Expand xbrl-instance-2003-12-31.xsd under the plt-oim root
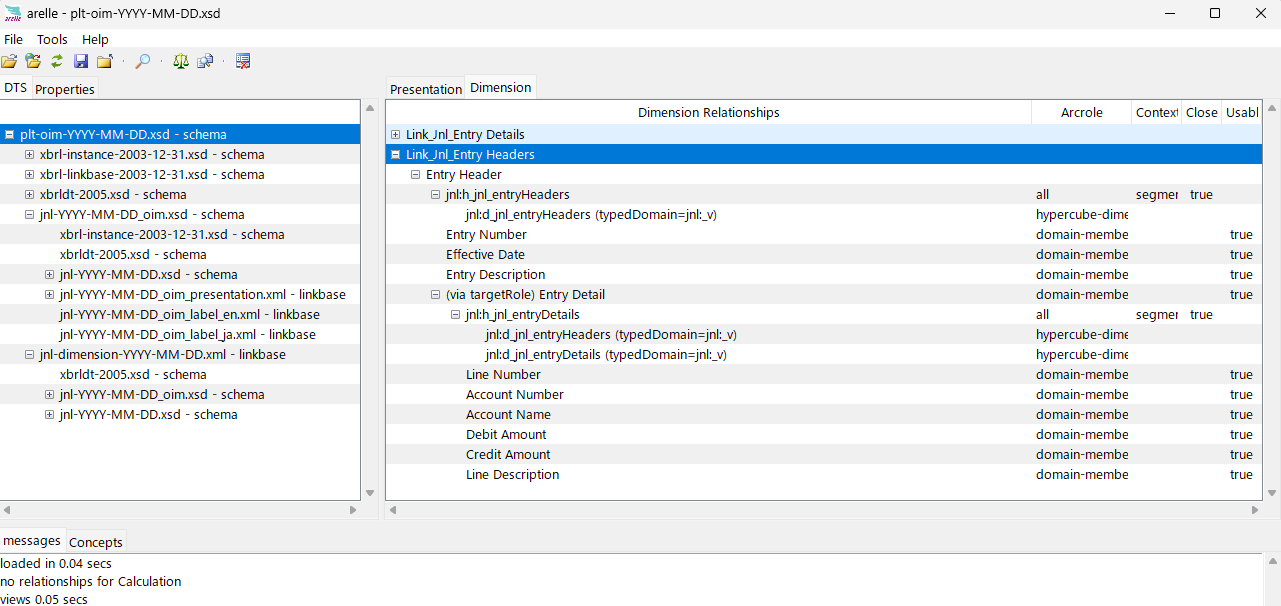 coord(29,154)
